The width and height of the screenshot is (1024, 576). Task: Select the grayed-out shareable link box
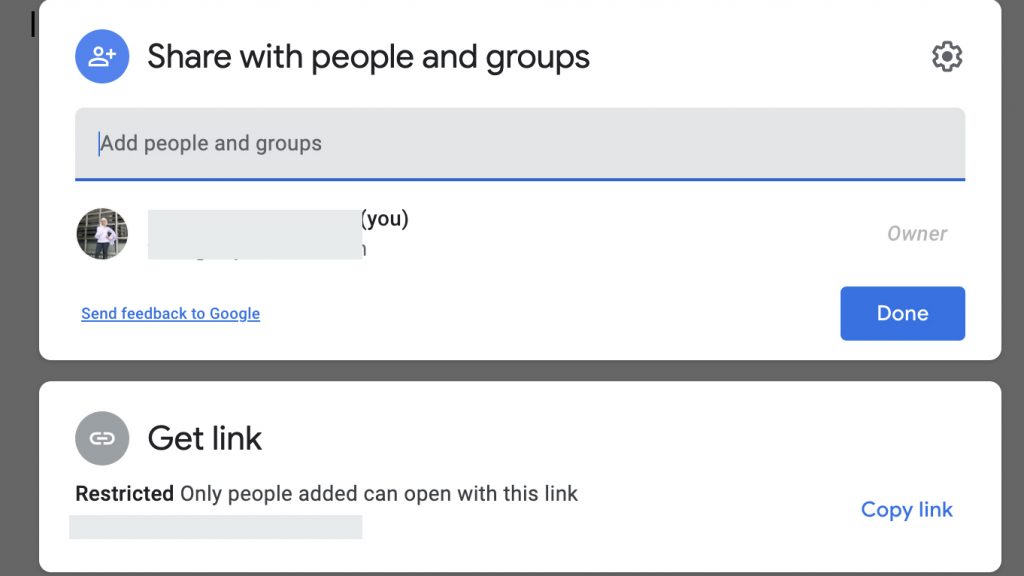click(216, 527)
